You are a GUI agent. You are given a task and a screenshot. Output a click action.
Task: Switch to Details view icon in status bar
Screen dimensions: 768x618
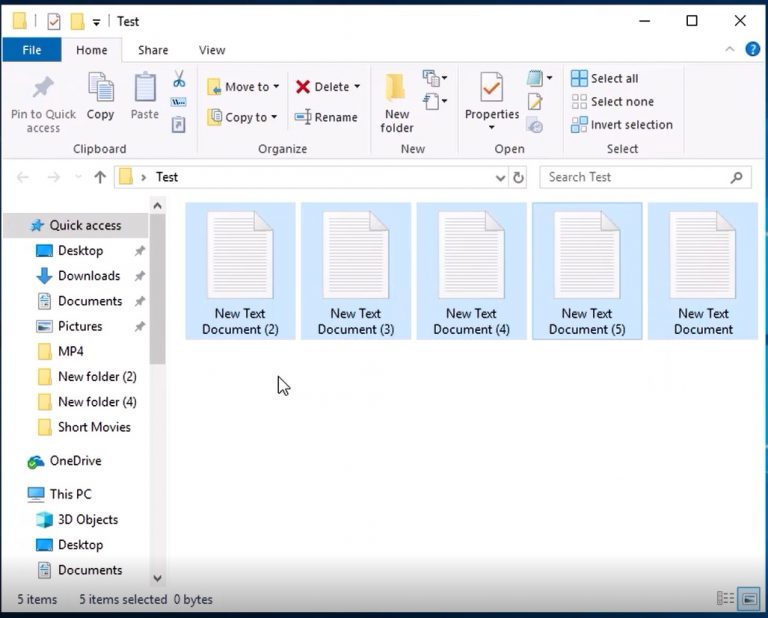tap(725, 598)
